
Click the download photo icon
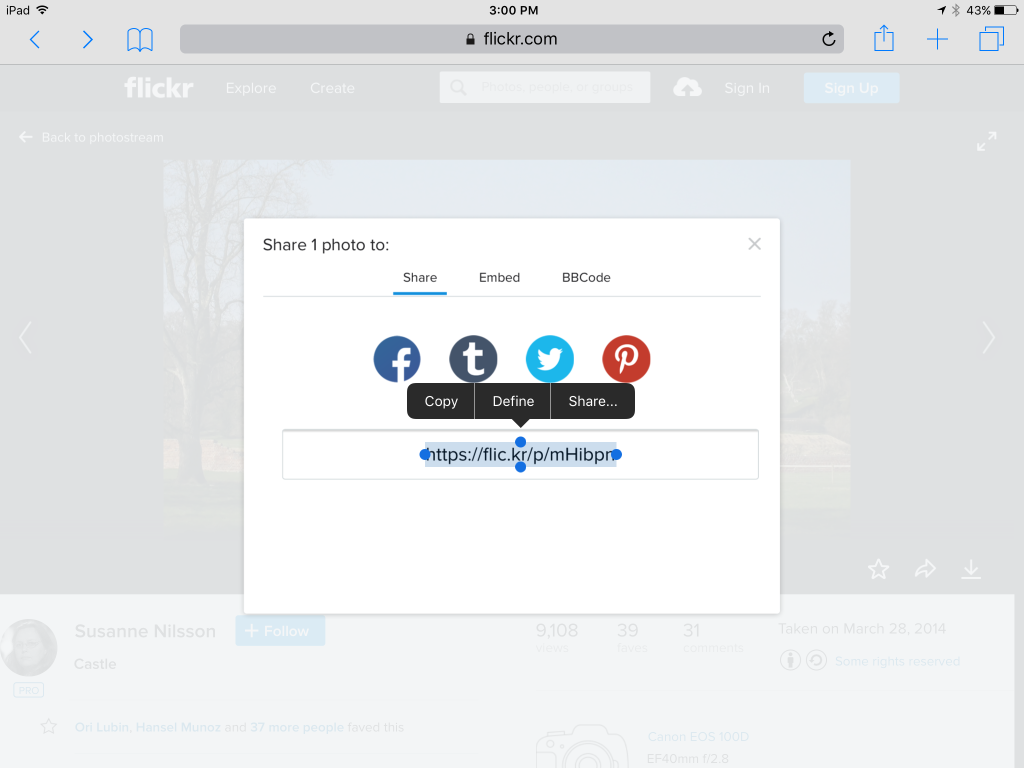(971, 569)
